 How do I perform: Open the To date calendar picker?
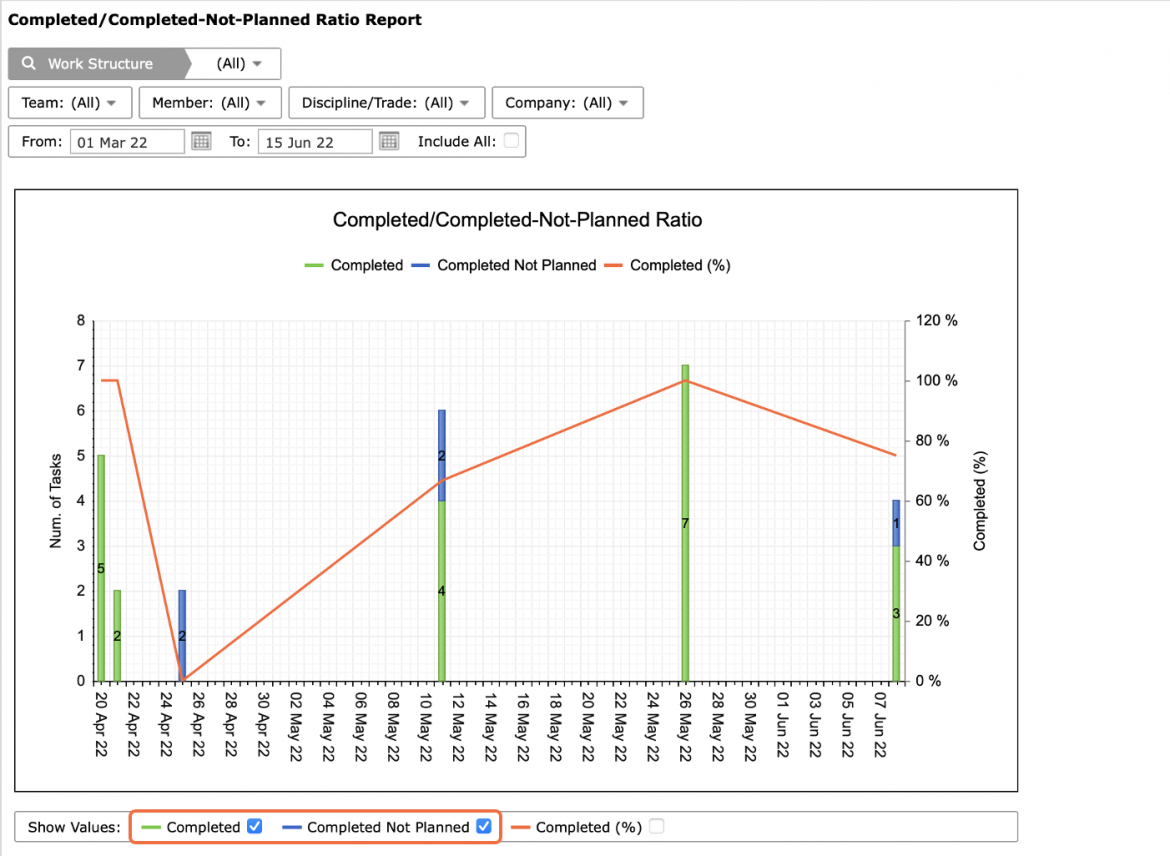pyautogui.click(x=390, y=141)
